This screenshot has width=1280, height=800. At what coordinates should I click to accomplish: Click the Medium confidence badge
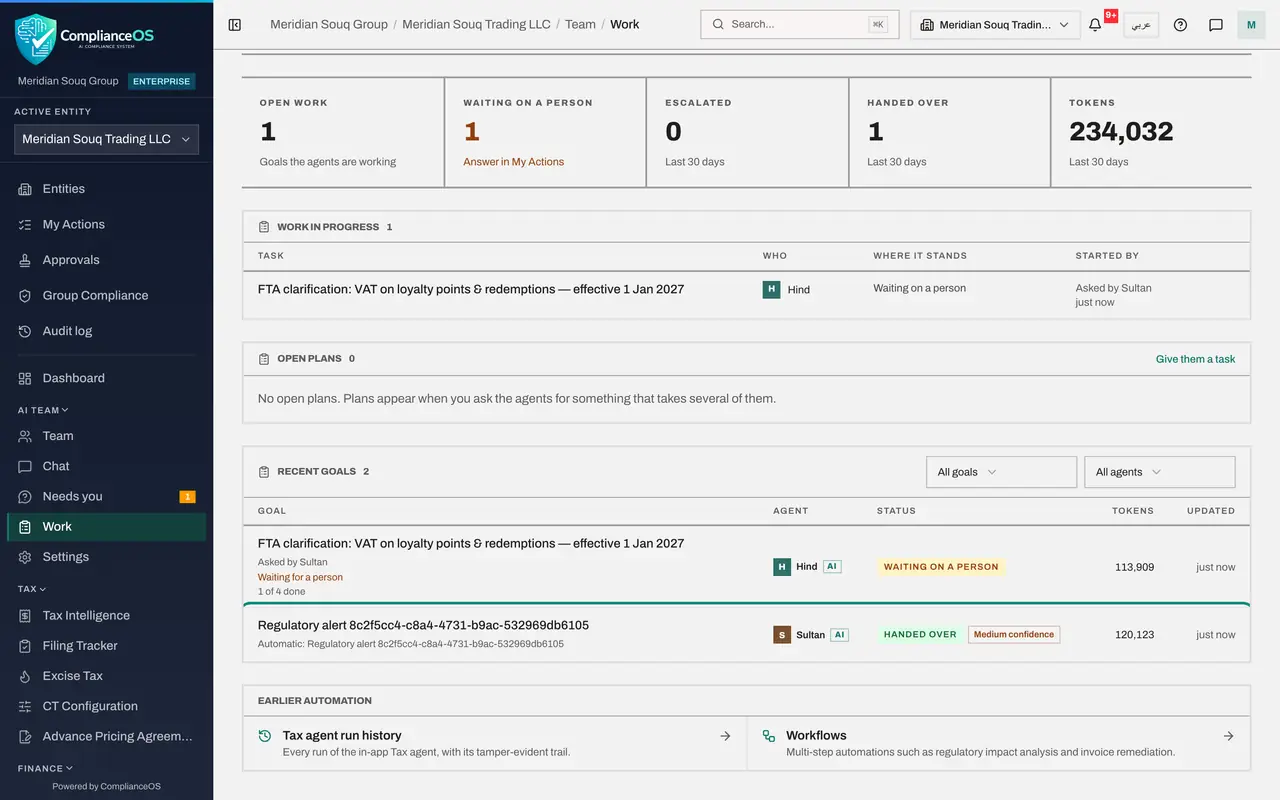point(1014,635)
